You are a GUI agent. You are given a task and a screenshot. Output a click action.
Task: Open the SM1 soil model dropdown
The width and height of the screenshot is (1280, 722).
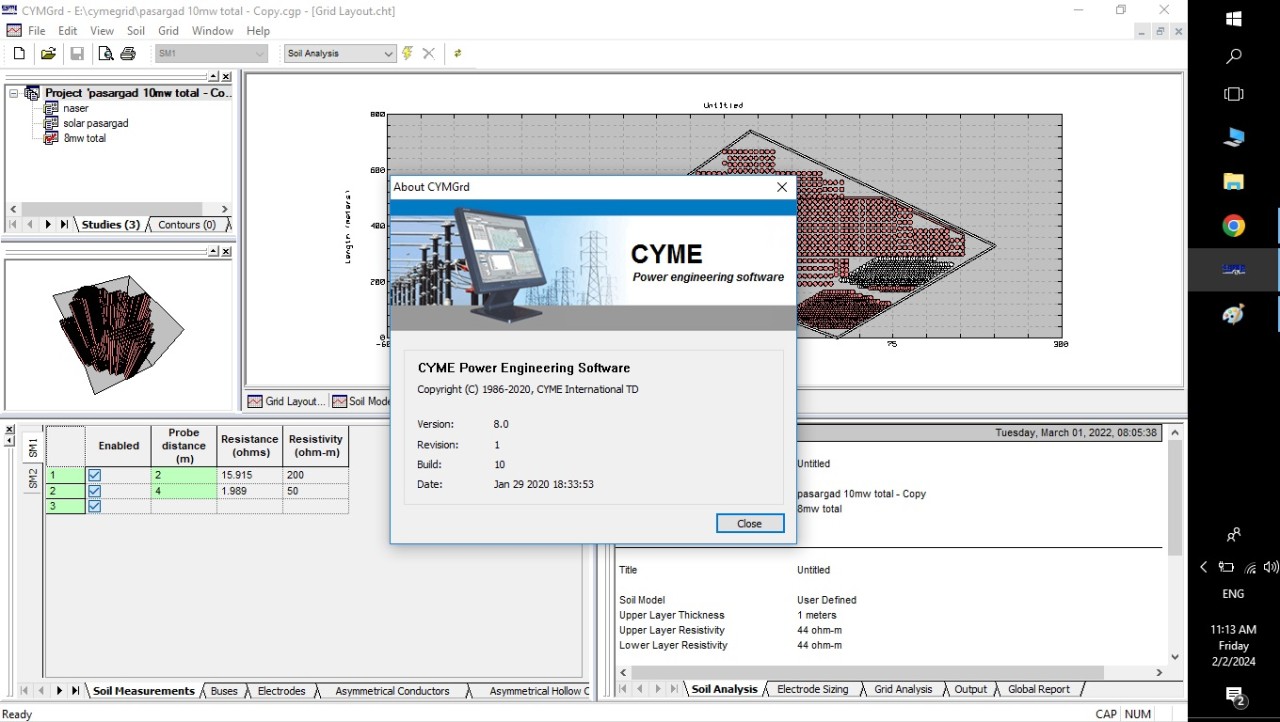211,54
